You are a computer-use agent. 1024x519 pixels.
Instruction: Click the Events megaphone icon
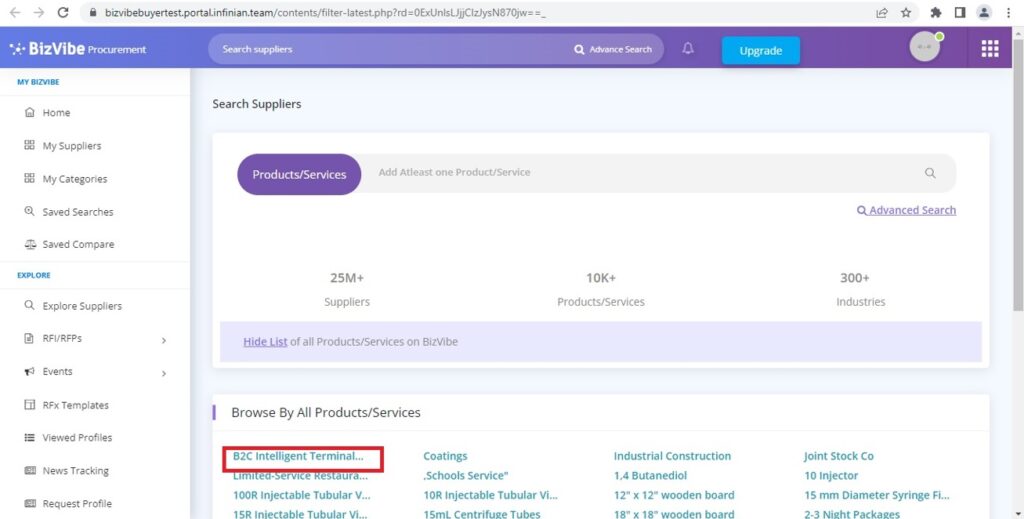[x=29, y=371]
